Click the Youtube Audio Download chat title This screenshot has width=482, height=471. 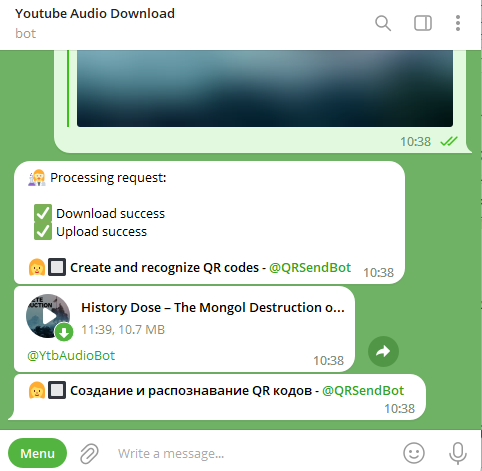[x=95, y=14]
